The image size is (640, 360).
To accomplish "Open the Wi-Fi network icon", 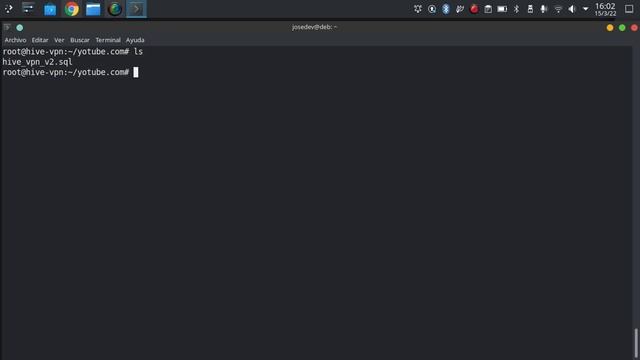I will click(558, 9).
